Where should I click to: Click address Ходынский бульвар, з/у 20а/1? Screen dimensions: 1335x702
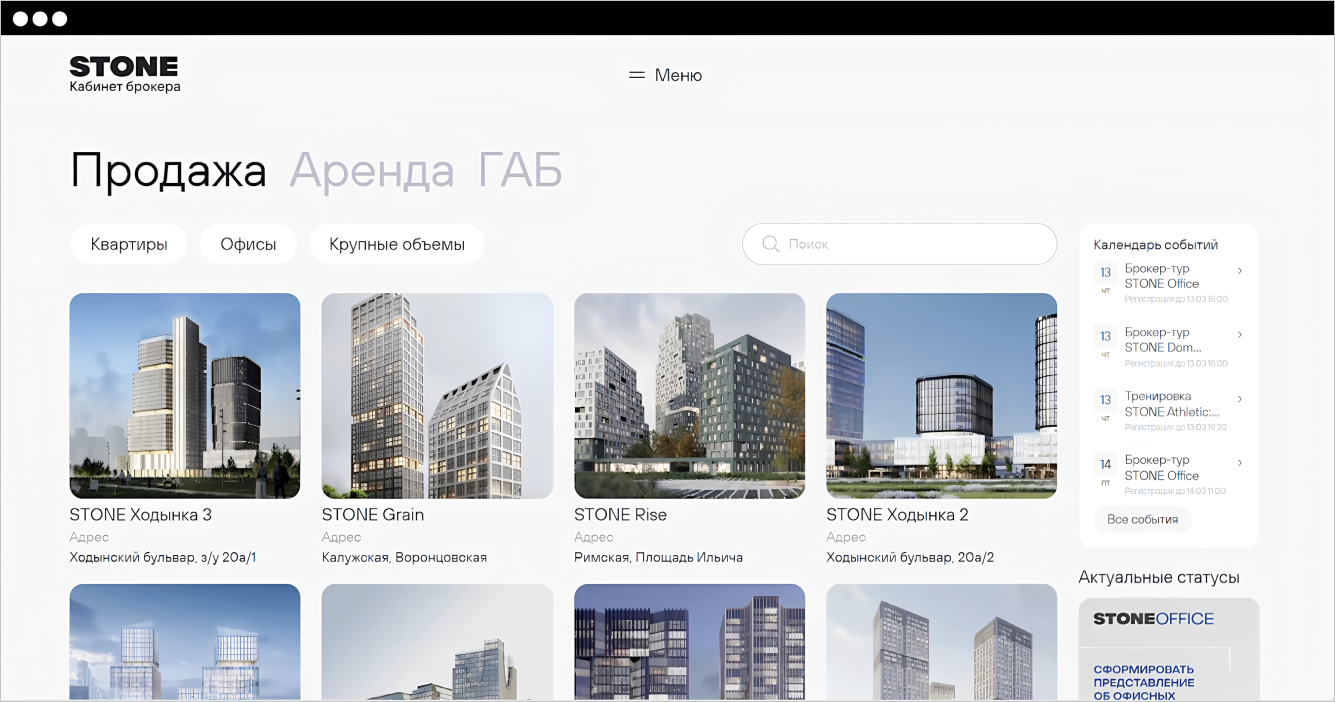[163, 557]
